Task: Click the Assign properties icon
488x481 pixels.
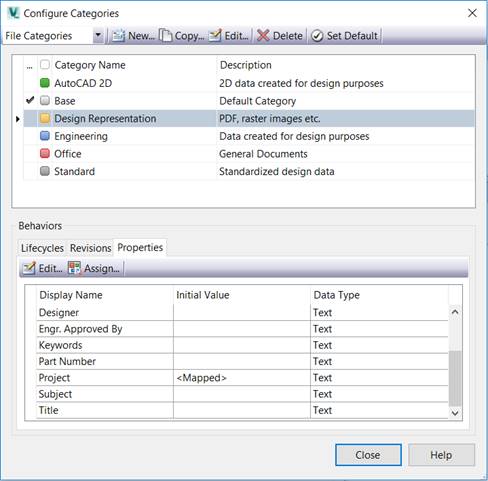Action: coord(74,268)
